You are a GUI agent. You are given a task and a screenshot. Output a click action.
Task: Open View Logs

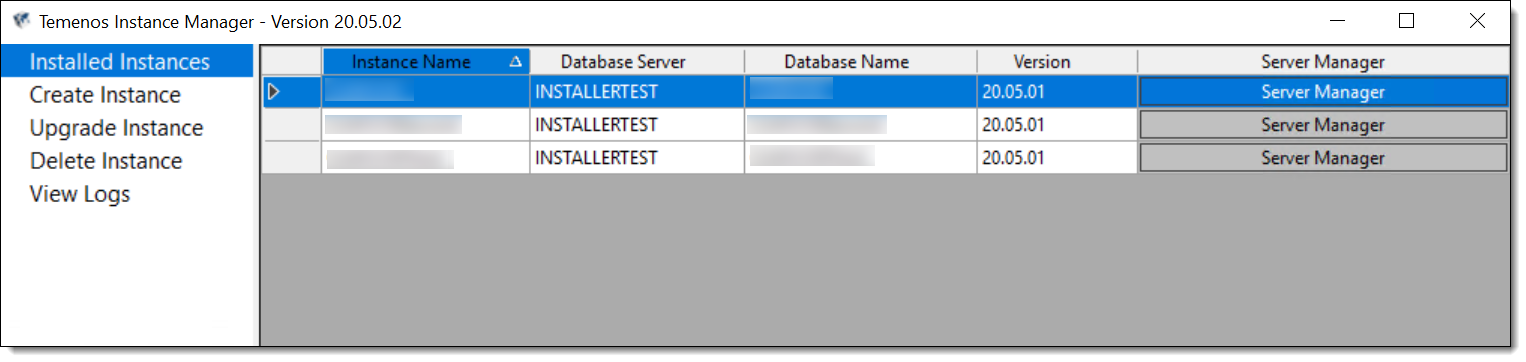pos(80,194)
